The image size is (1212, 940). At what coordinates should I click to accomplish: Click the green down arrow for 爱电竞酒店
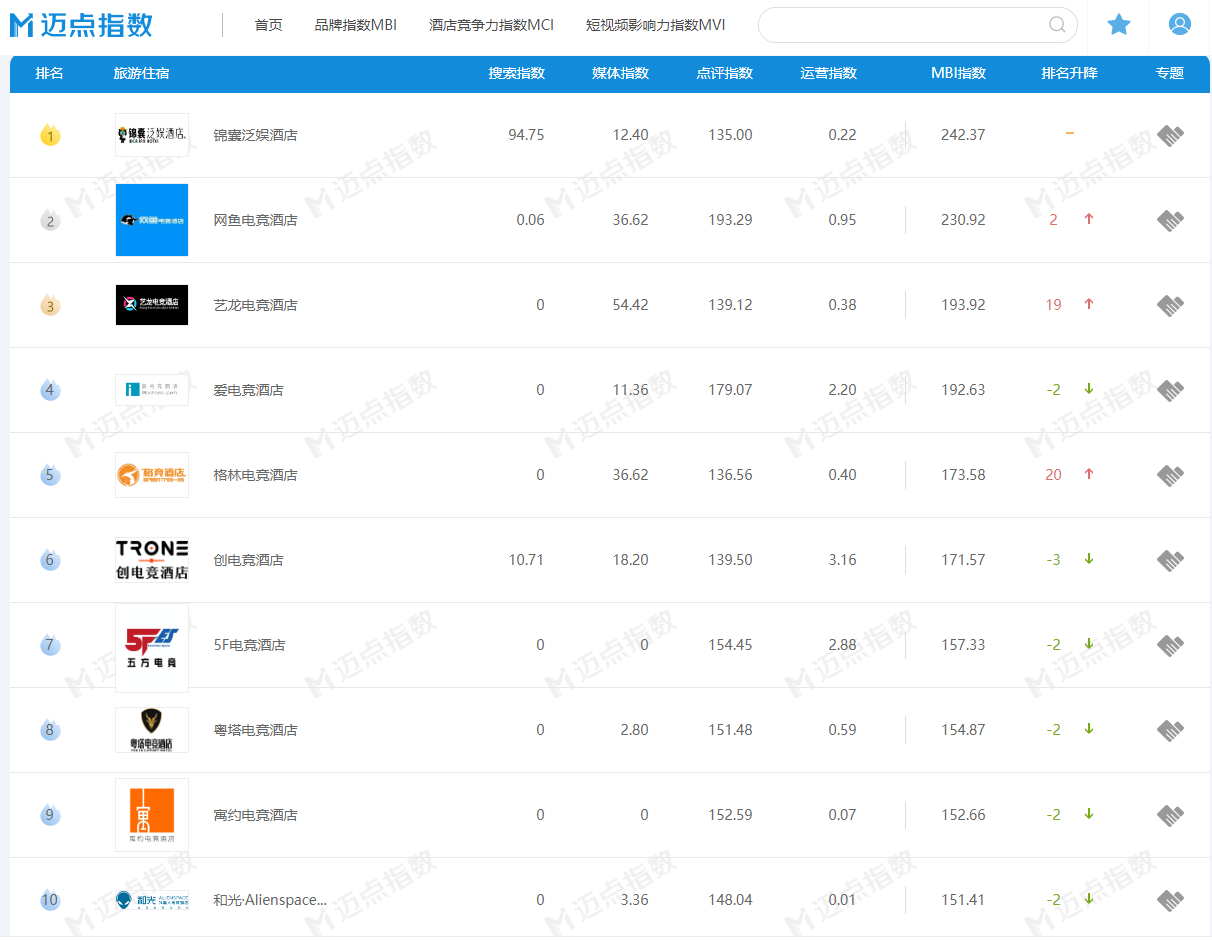(1089, 389)
